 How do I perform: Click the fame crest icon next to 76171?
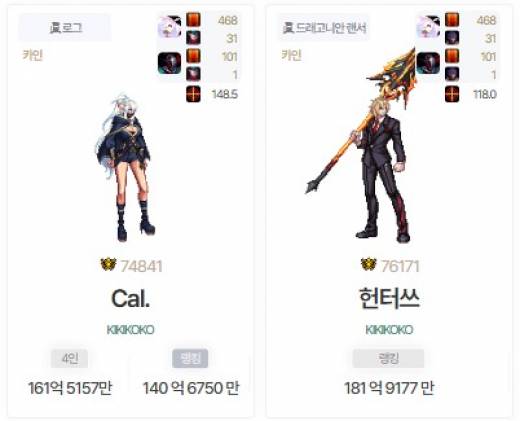[368, 265]
